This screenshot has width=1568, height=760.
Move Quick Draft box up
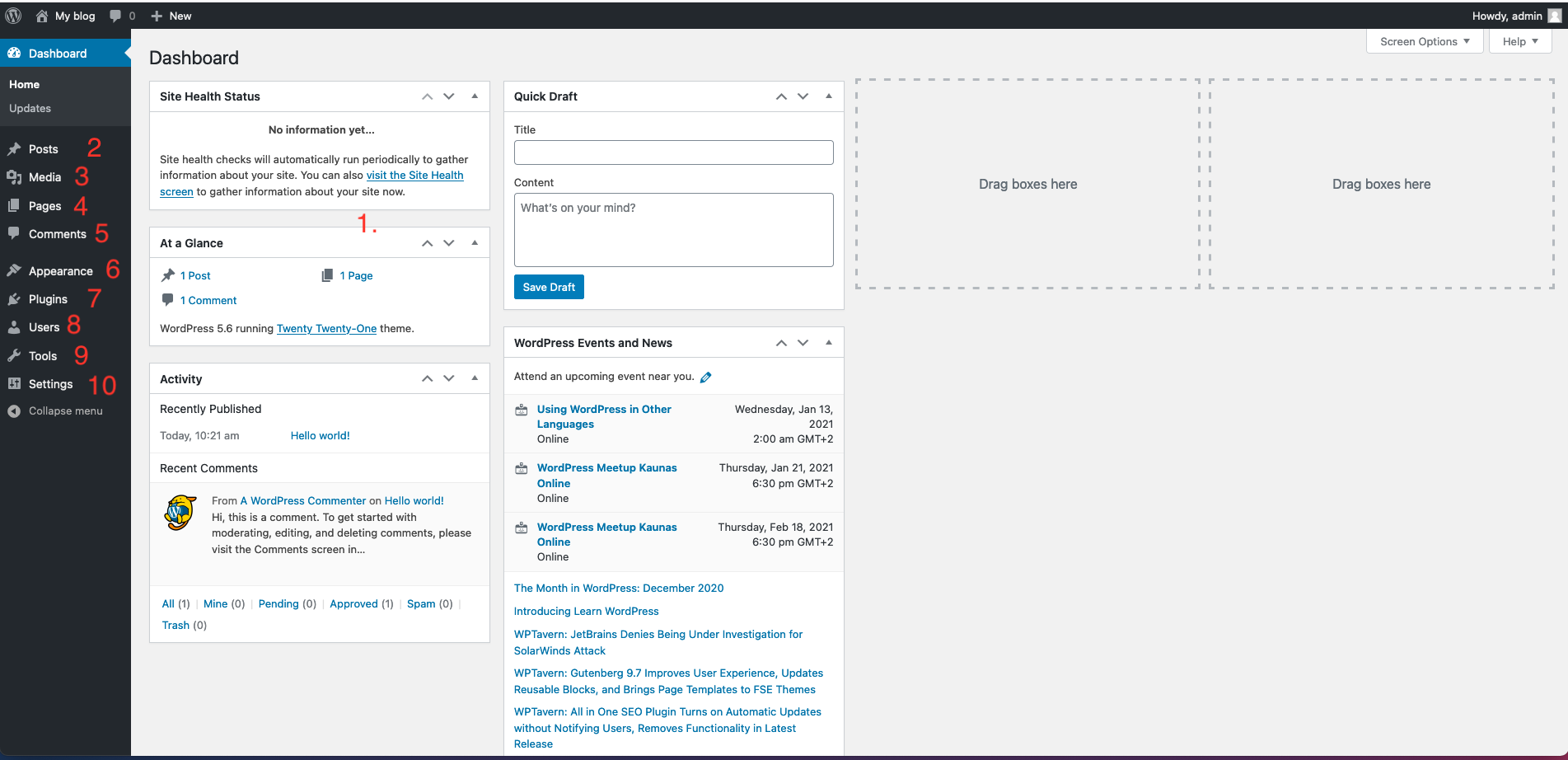pos(781,96)
